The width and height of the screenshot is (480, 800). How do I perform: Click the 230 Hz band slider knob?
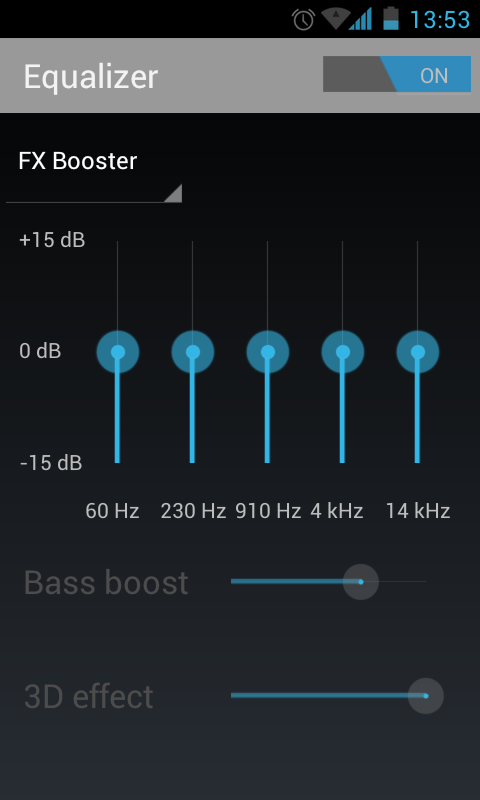[193, 352]
